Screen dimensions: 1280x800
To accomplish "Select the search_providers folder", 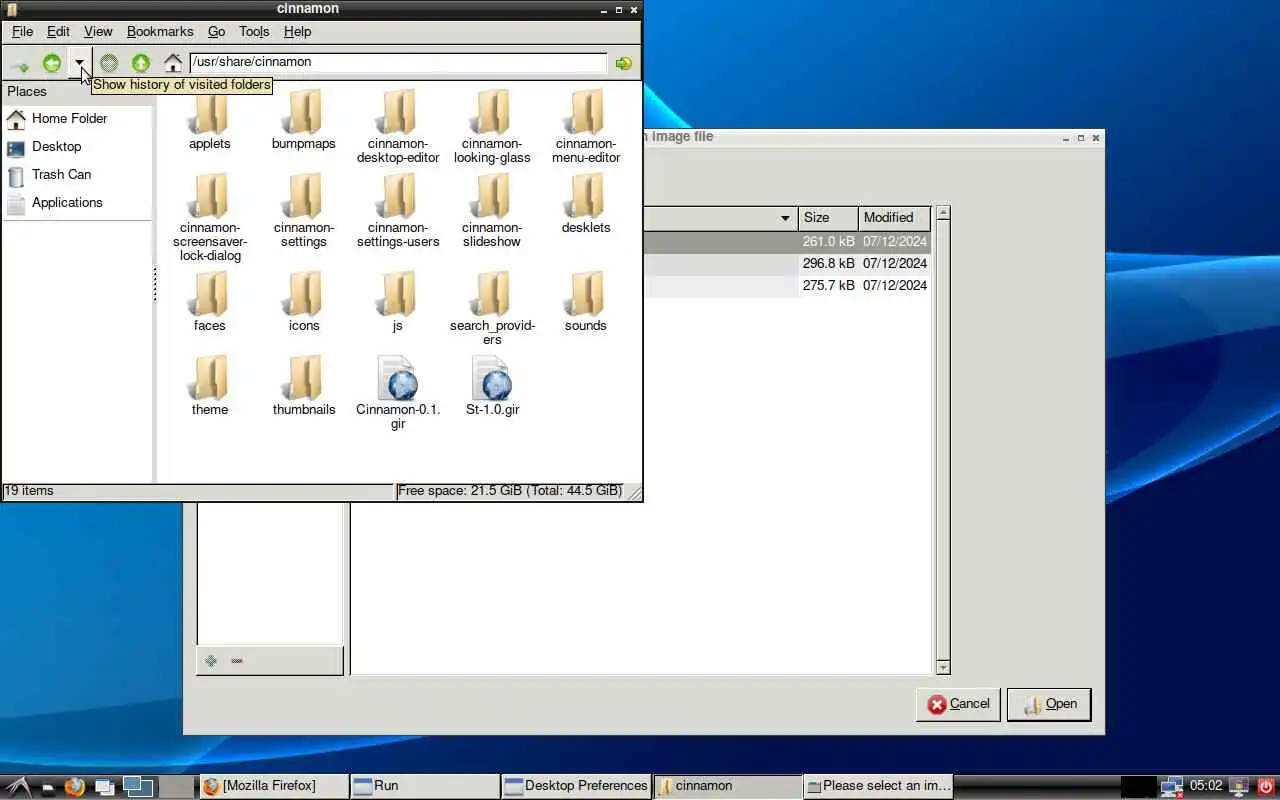I will 492,308.
